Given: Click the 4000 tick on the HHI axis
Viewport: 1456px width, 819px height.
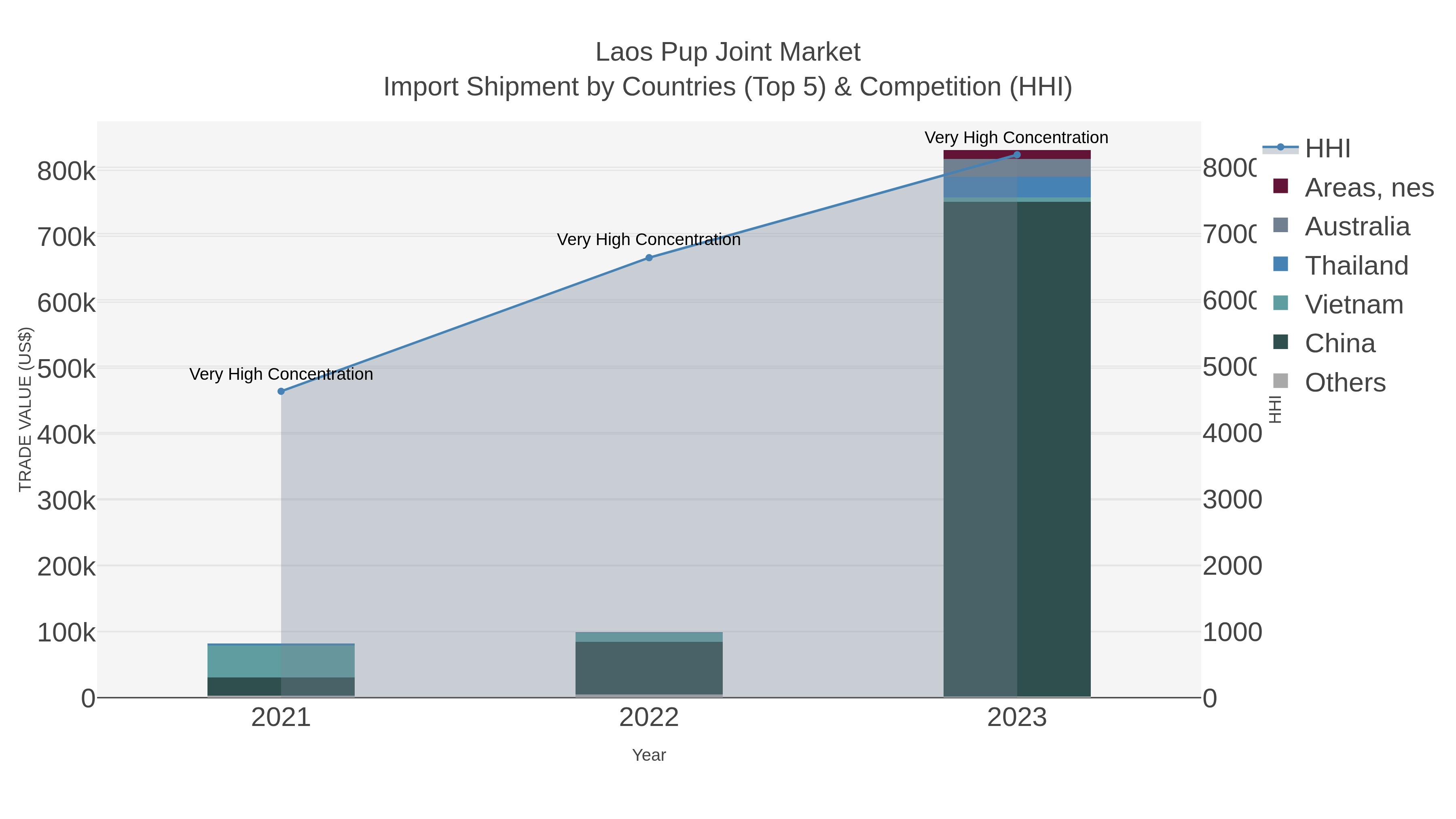Looking at the screenshot, I should coord(1232,434).
